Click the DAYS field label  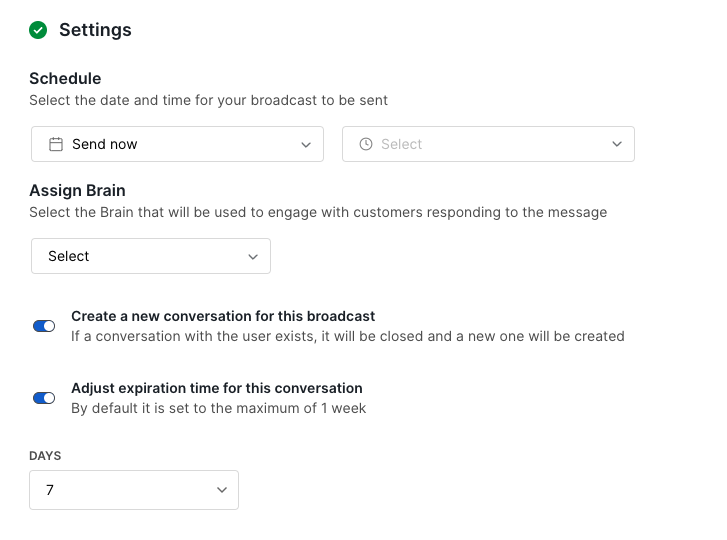click(45, 456)
